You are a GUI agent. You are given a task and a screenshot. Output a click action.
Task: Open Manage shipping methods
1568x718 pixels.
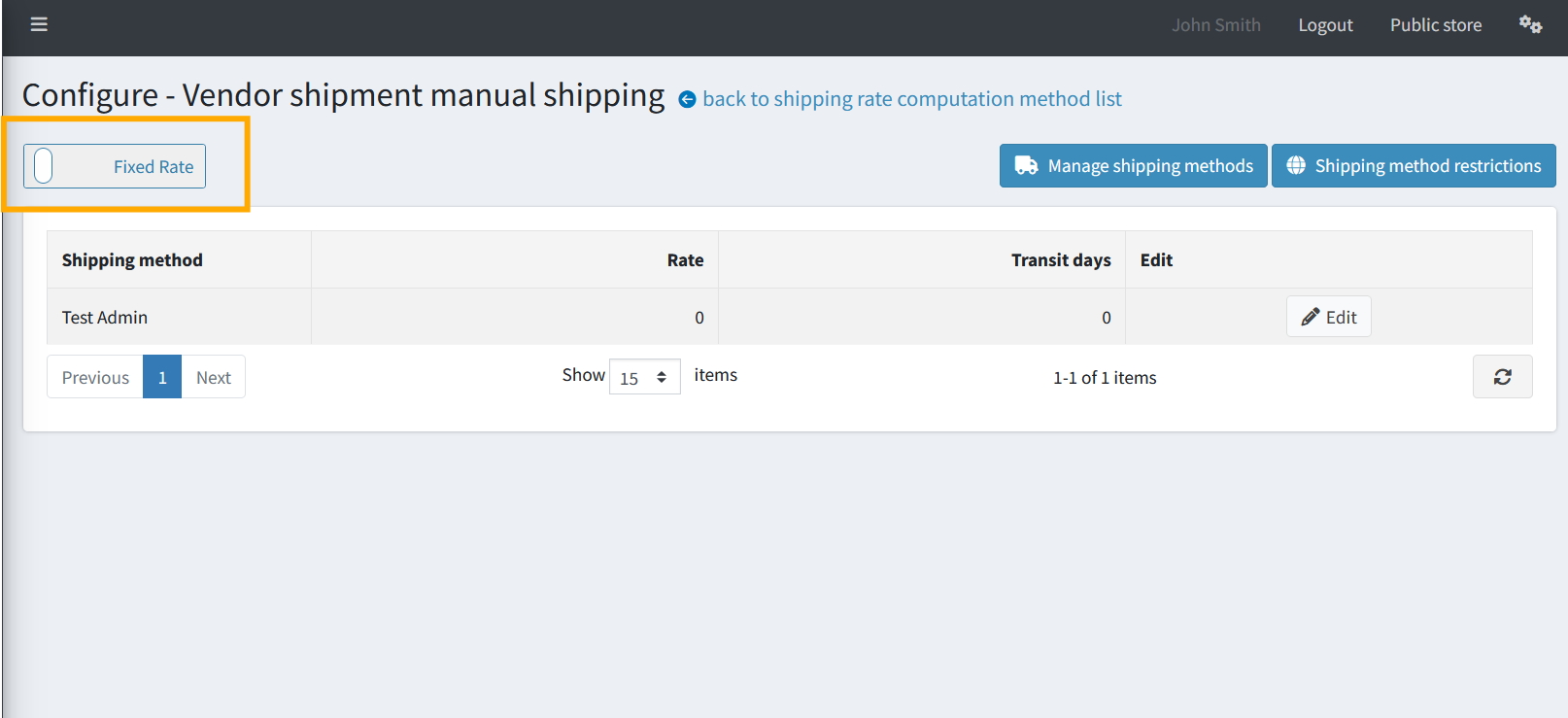[1133, 165]
